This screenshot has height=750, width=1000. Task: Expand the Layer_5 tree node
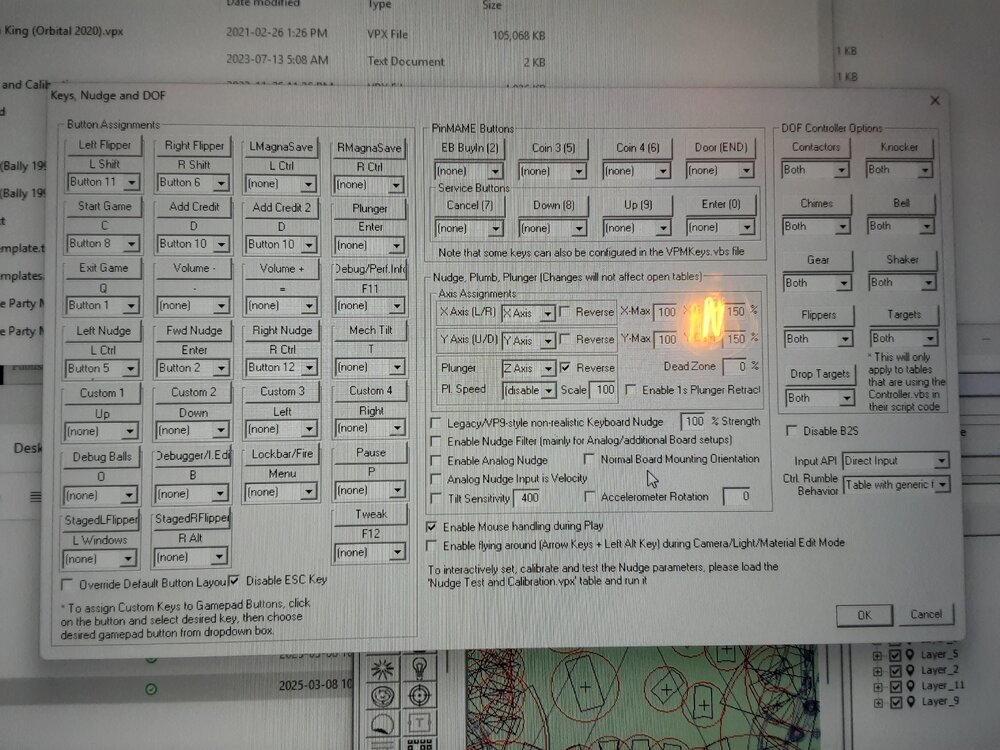(878, 655)
